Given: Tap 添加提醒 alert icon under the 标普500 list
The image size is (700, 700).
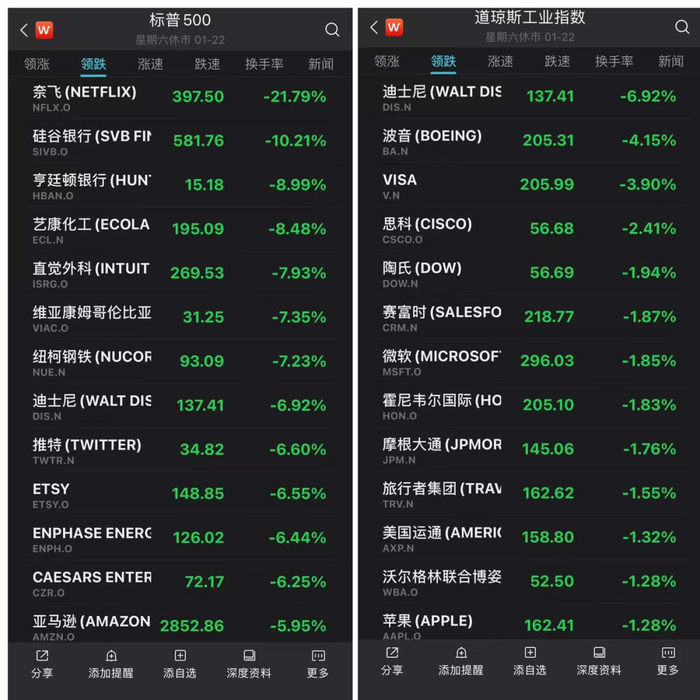Looking at the screenshot, I should [111, 662].
